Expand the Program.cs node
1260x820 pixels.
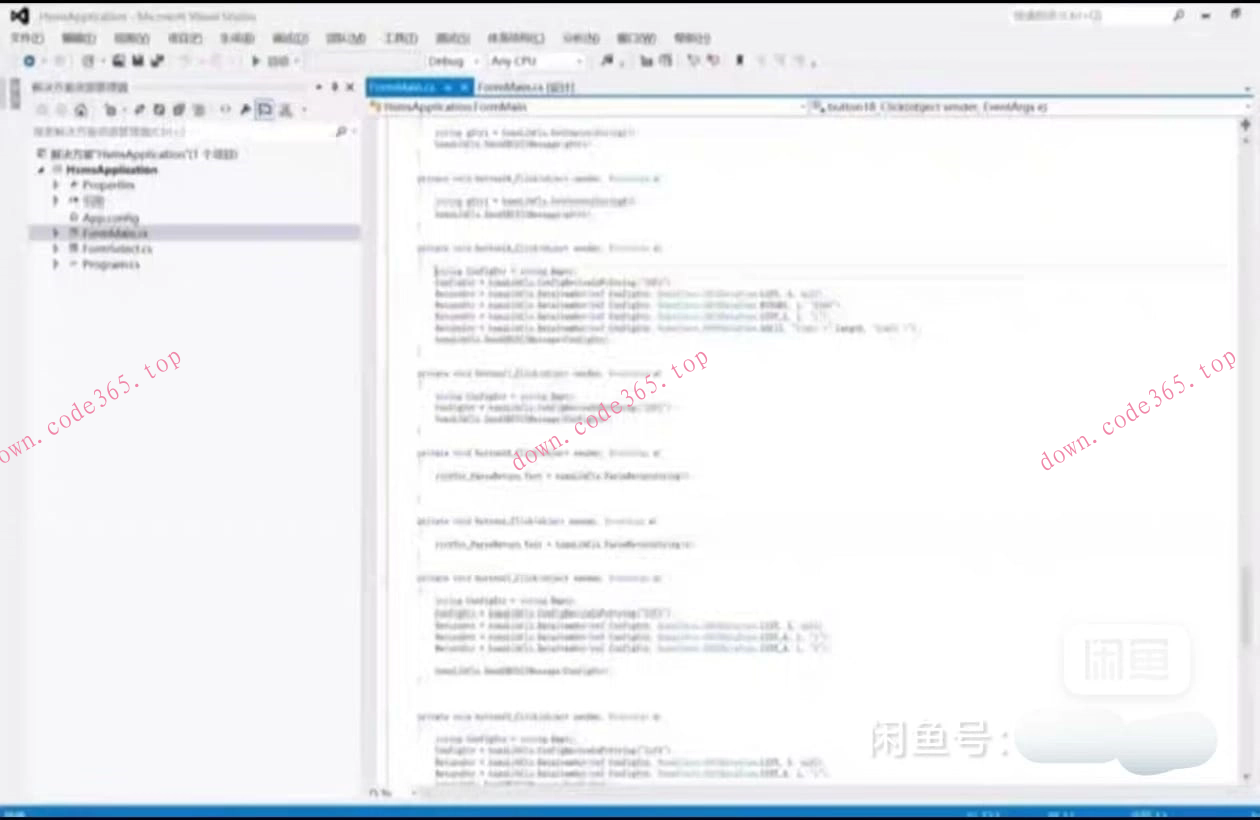click(57, 264)
